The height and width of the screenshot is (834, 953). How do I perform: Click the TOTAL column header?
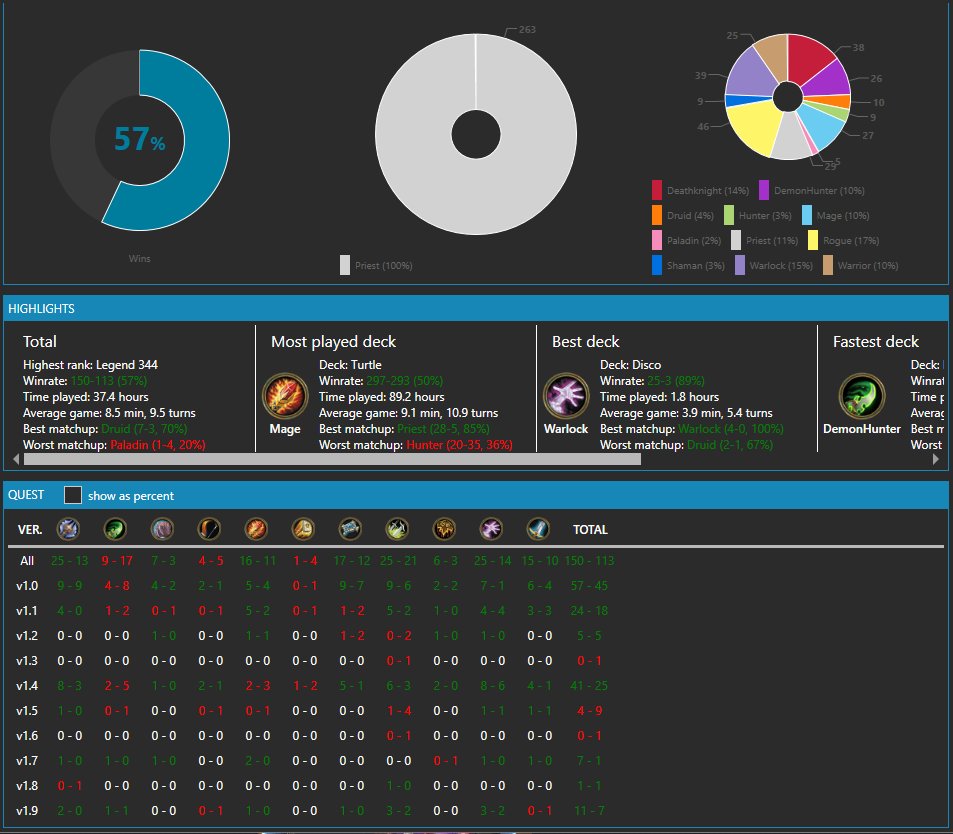[x=590, y=530]
